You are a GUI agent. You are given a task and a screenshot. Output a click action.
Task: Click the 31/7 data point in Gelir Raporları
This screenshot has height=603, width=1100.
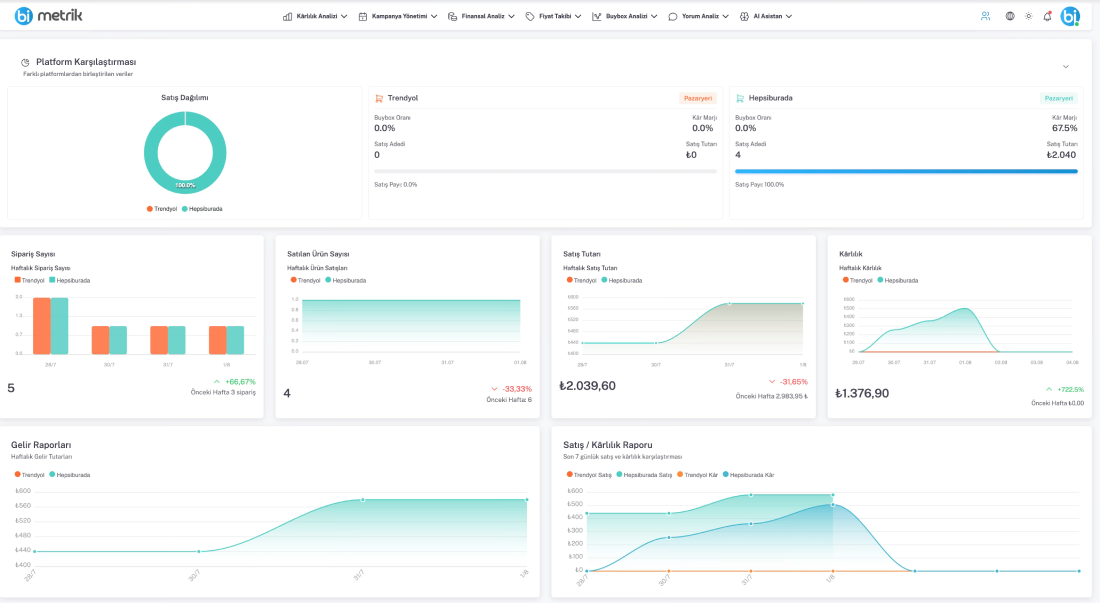tap(363, 500)
